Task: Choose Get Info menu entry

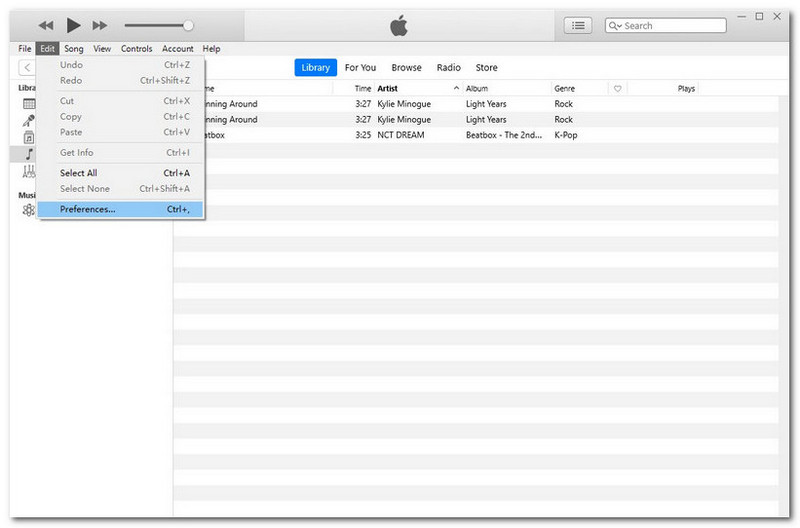Action: pyautogui.click(x=121, y=153)
